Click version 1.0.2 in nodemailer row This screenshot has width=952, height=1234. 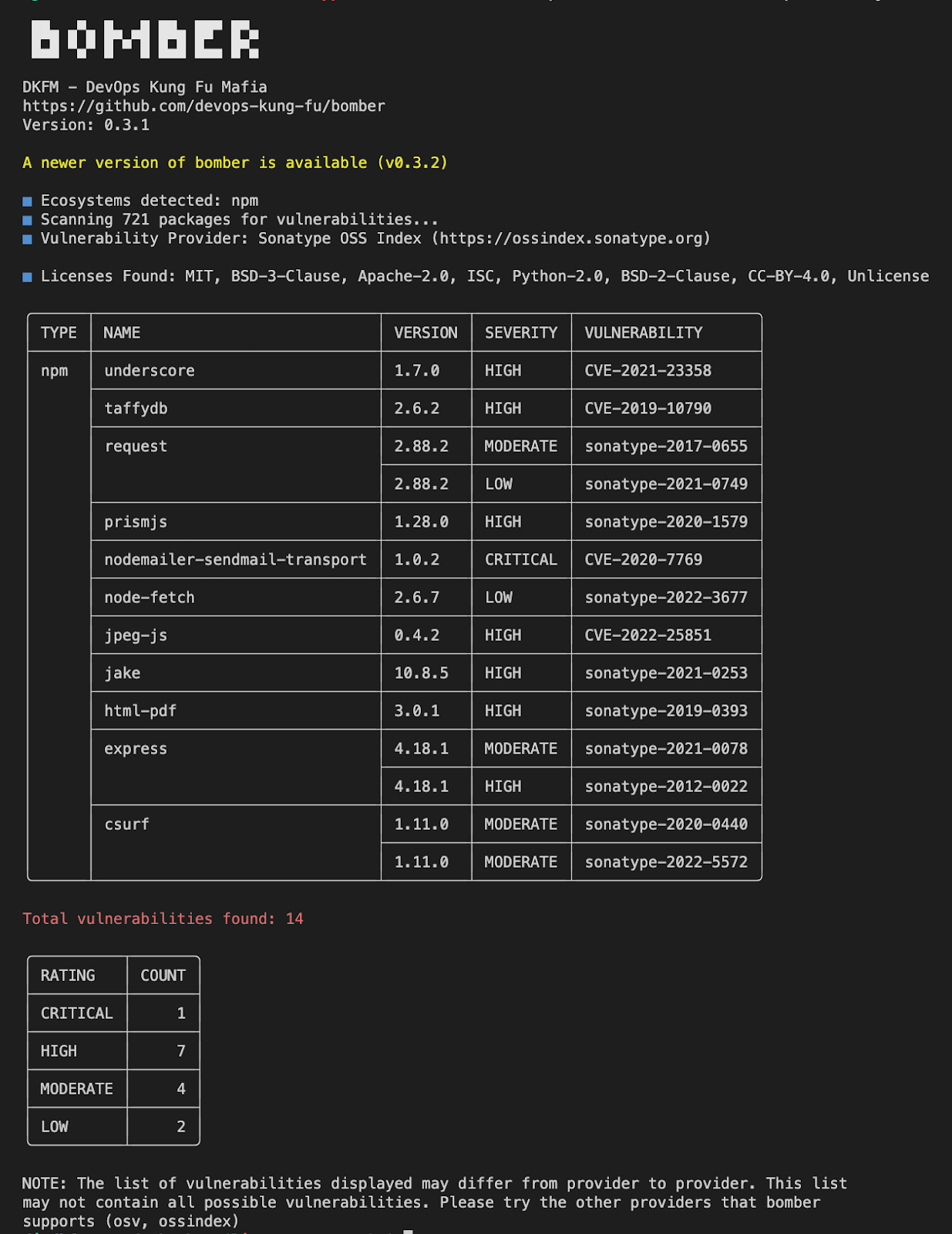coord(417,560)
